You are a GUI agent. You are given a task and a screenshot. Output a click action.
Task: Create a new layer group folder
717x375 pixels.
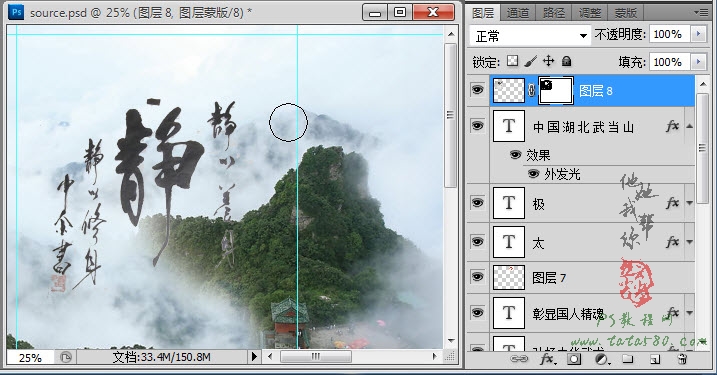coord(628,359)
